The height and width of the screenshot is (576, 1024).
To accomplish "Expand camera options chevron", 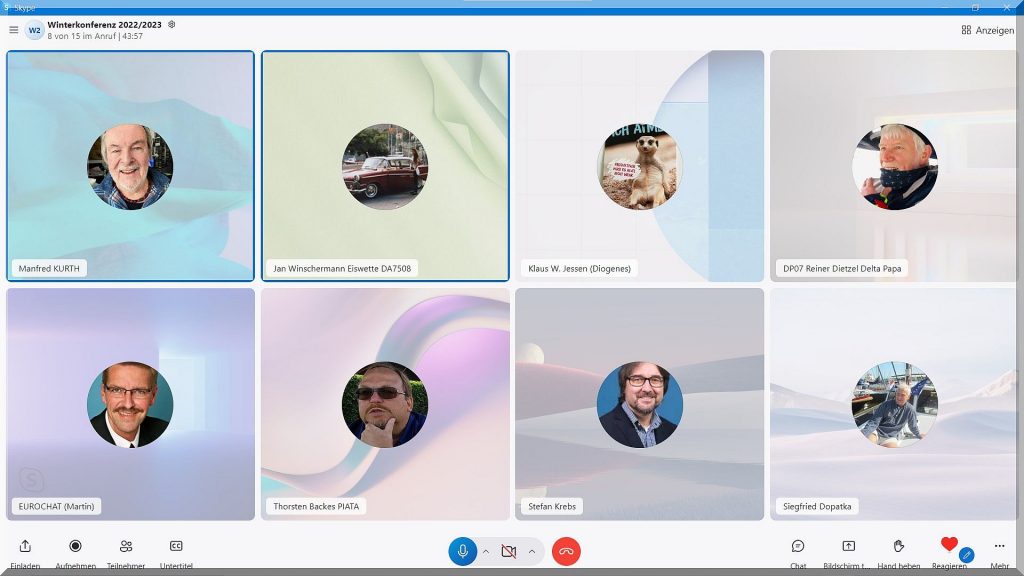I will coord(532,551).
